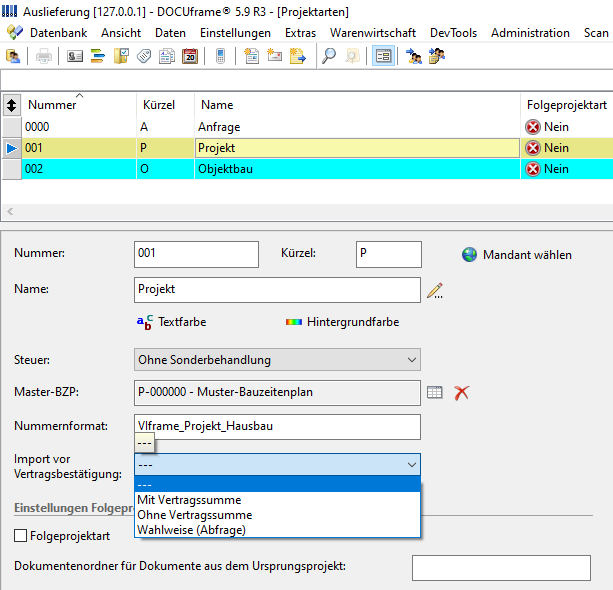613x590 pixels.
Task: Click the price tag toolbar icon
Action: [x=144, y=56]
